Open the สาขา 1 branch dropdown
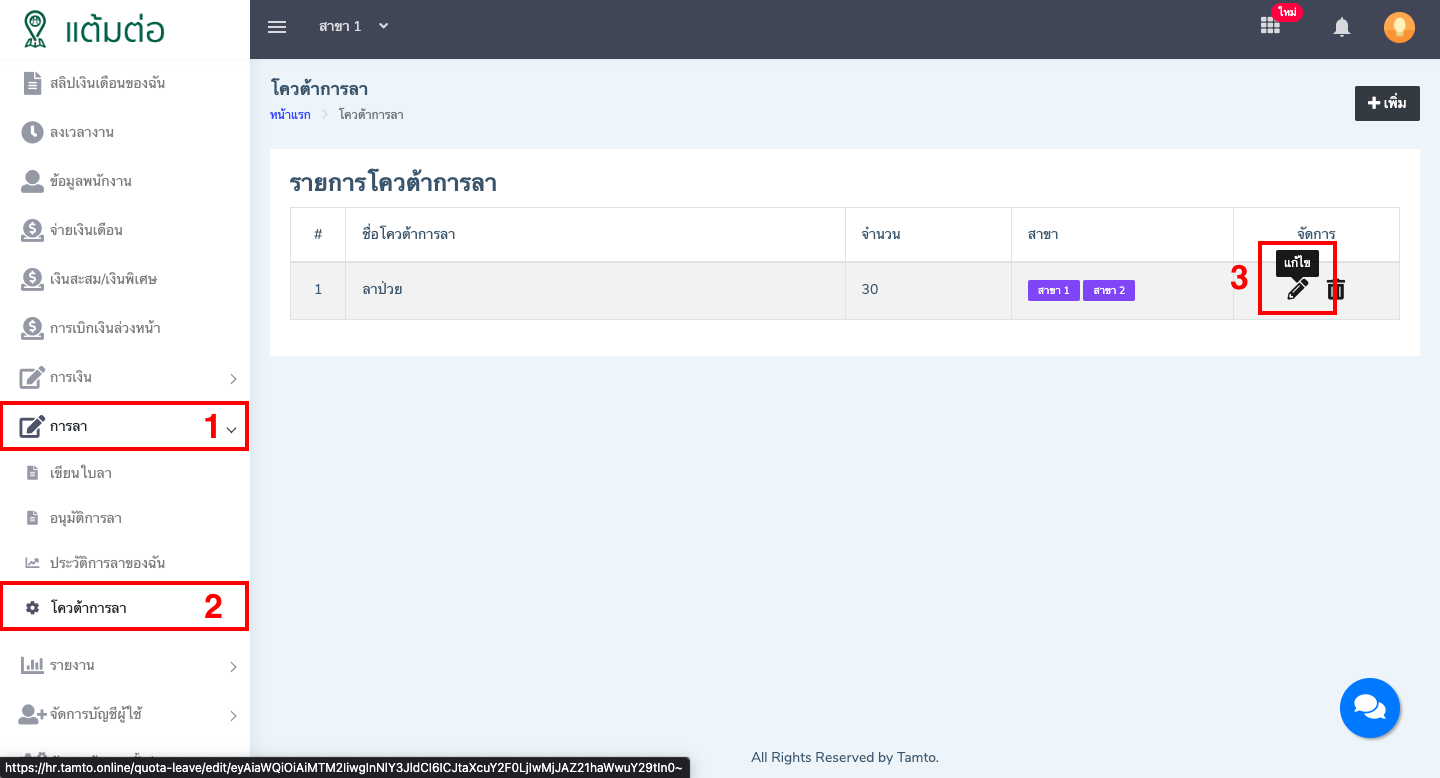Image resolution: width=1440 pixels, height=778 pixels. [354, 26]
